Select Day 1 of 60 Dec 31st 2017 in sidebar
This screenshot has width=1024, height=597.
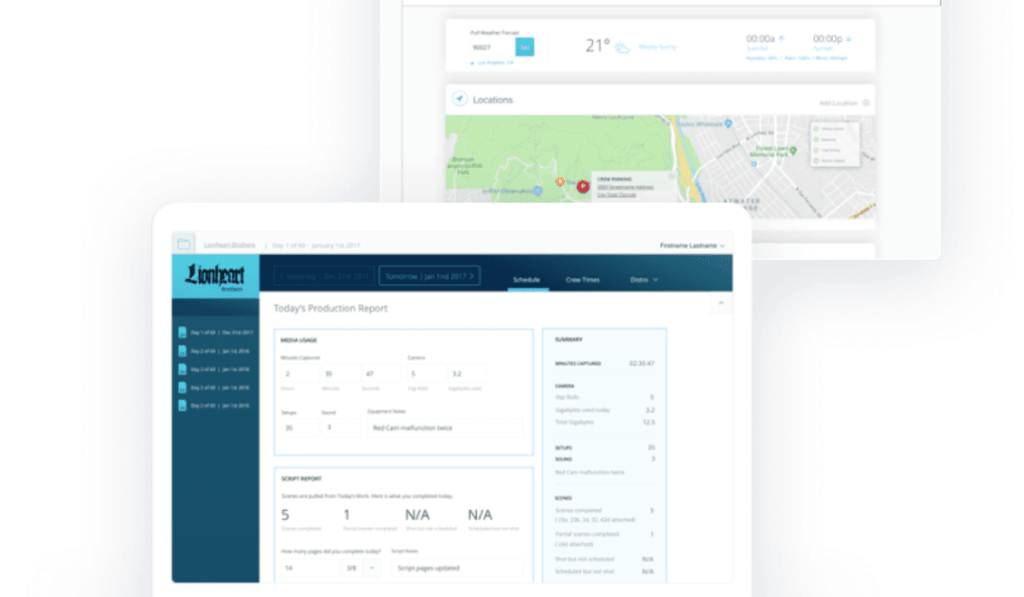pyautogui.click(x=216, y=332)
